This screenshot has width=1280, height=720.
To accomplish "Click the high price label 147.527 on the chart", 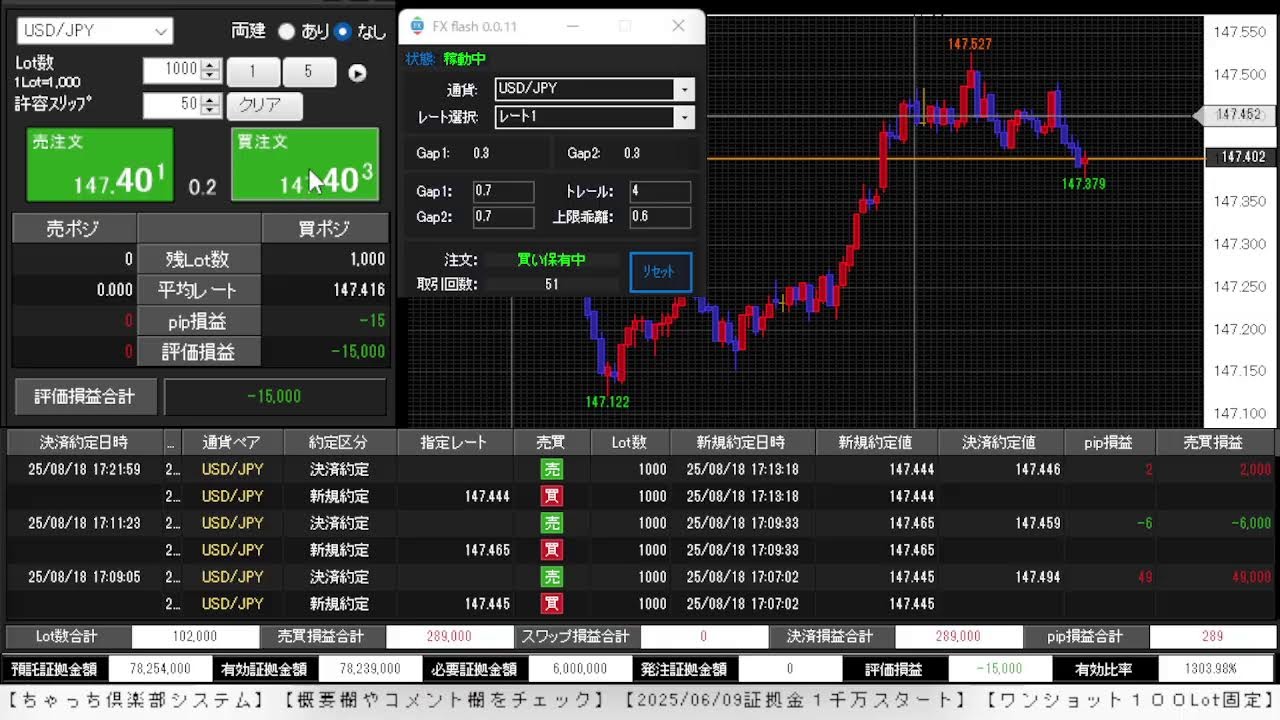I will (970, 44).
